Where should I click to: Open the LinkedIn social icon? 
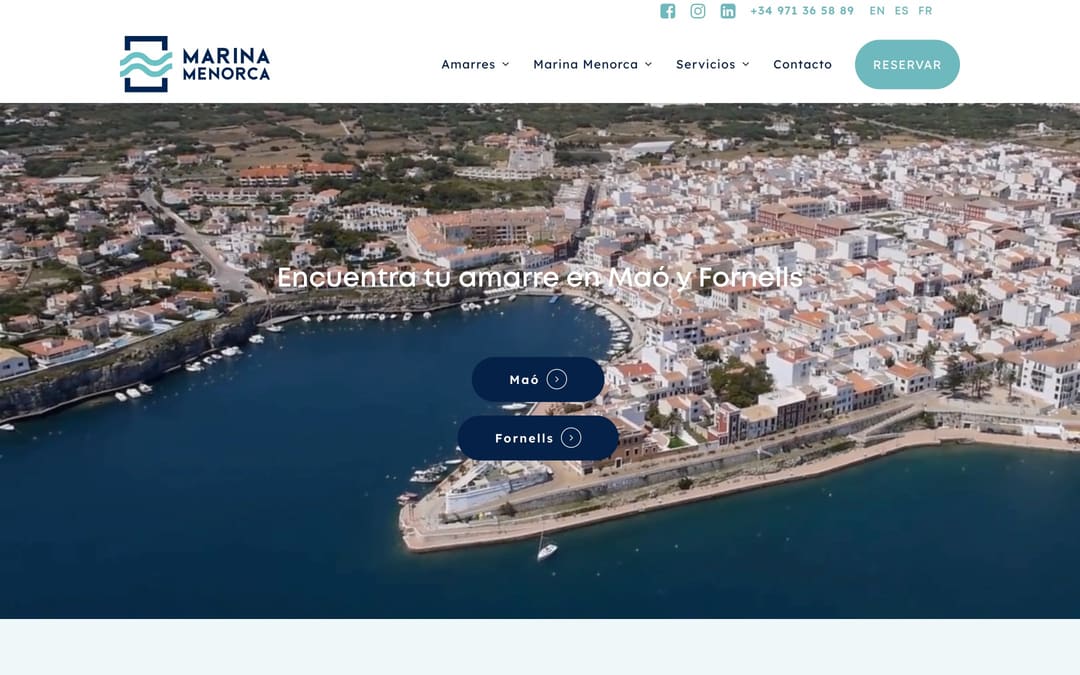coord(728,11)
